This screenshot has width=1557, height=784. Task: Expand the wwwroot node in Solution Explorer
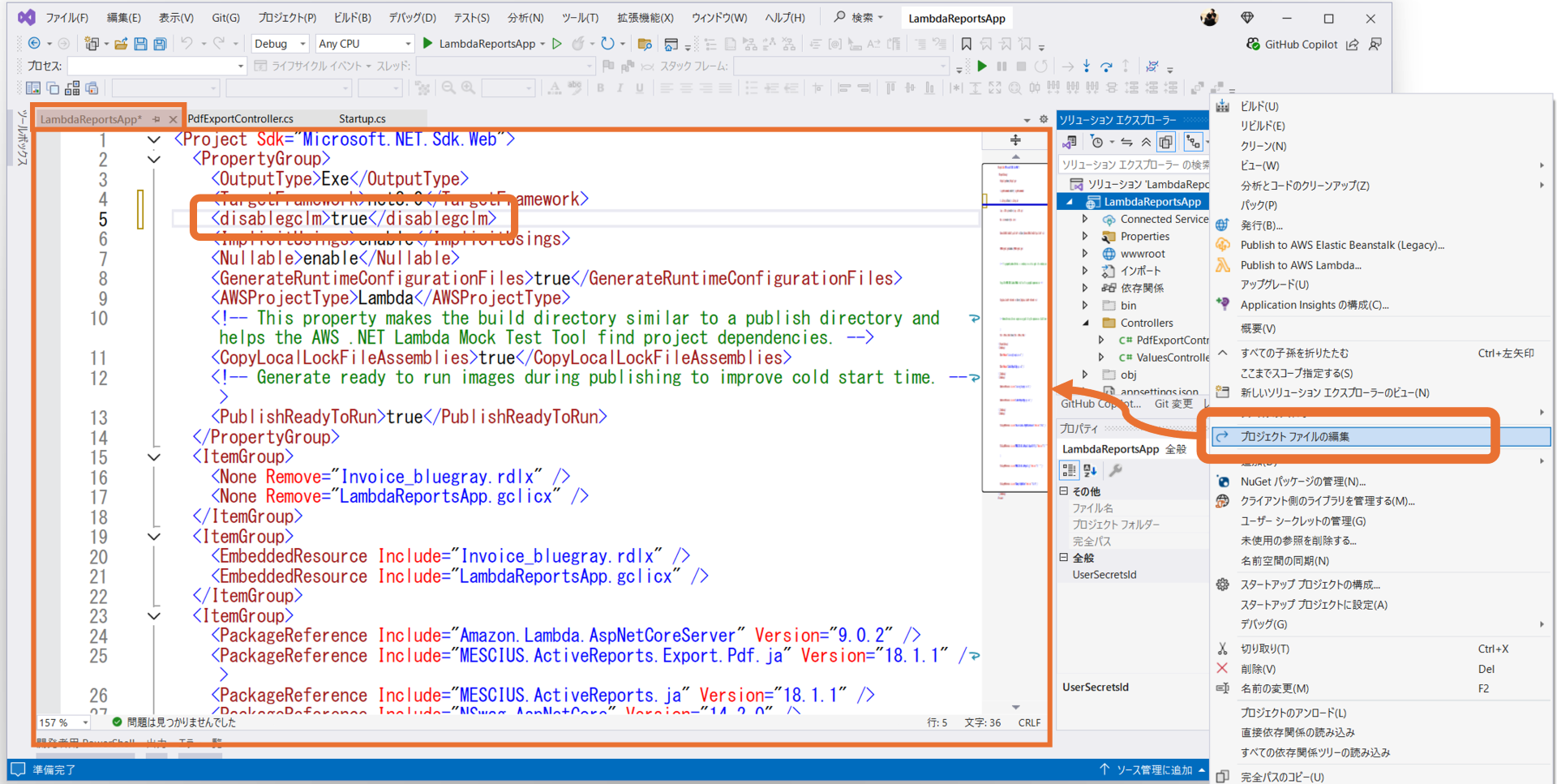click(x=1085, y=253)
